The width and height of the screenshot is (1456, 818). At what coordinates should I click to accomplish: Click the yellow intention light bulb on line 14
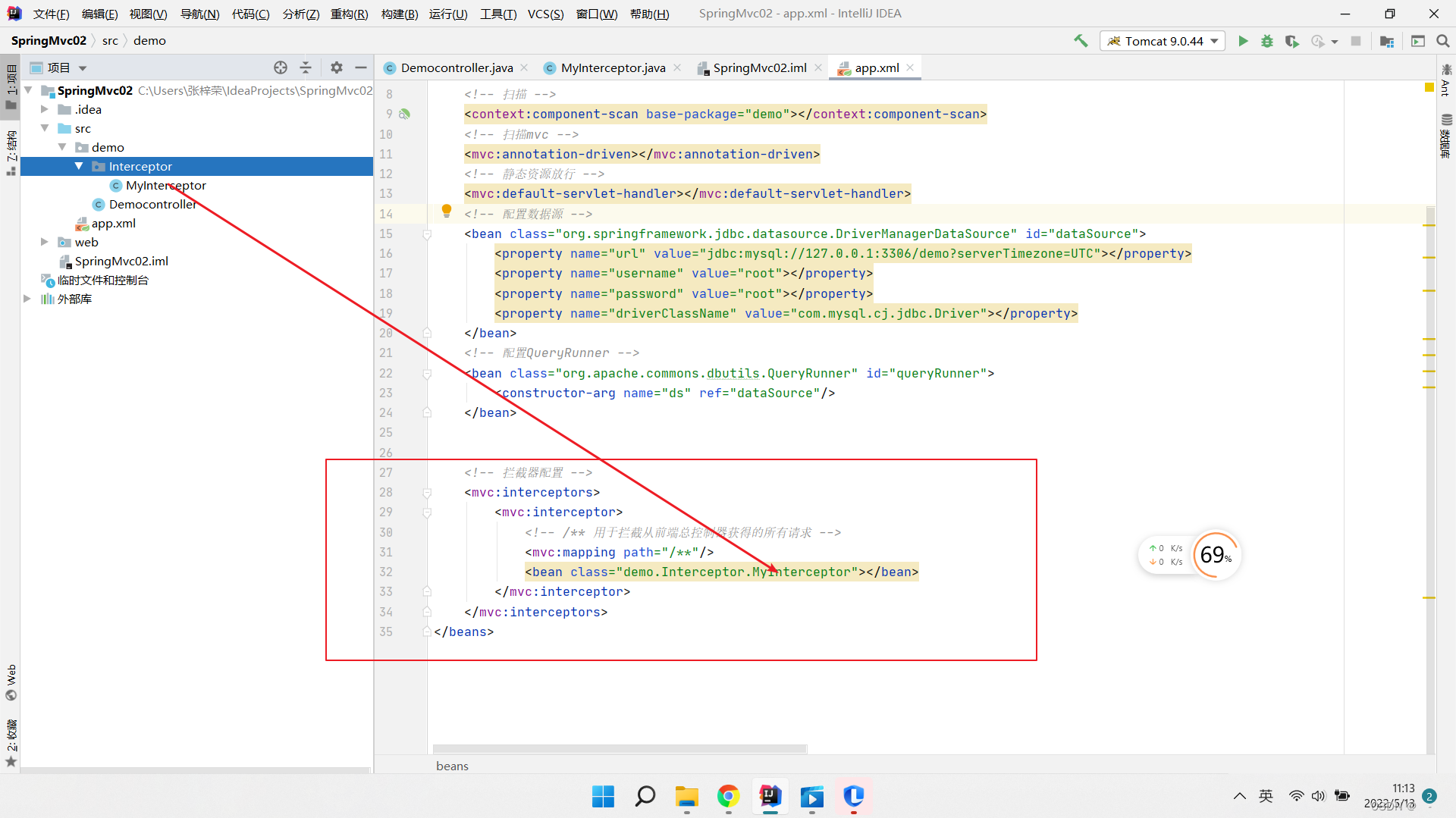pos(447,211)
